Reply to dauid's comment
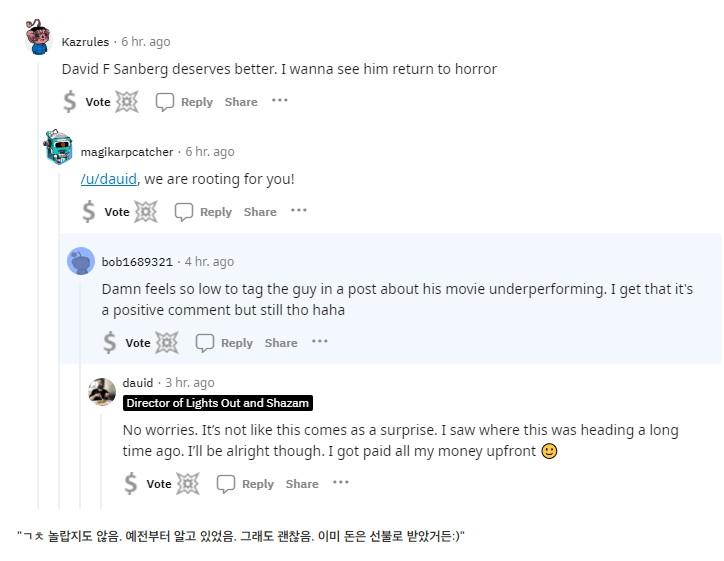 [x=245, y=484]
